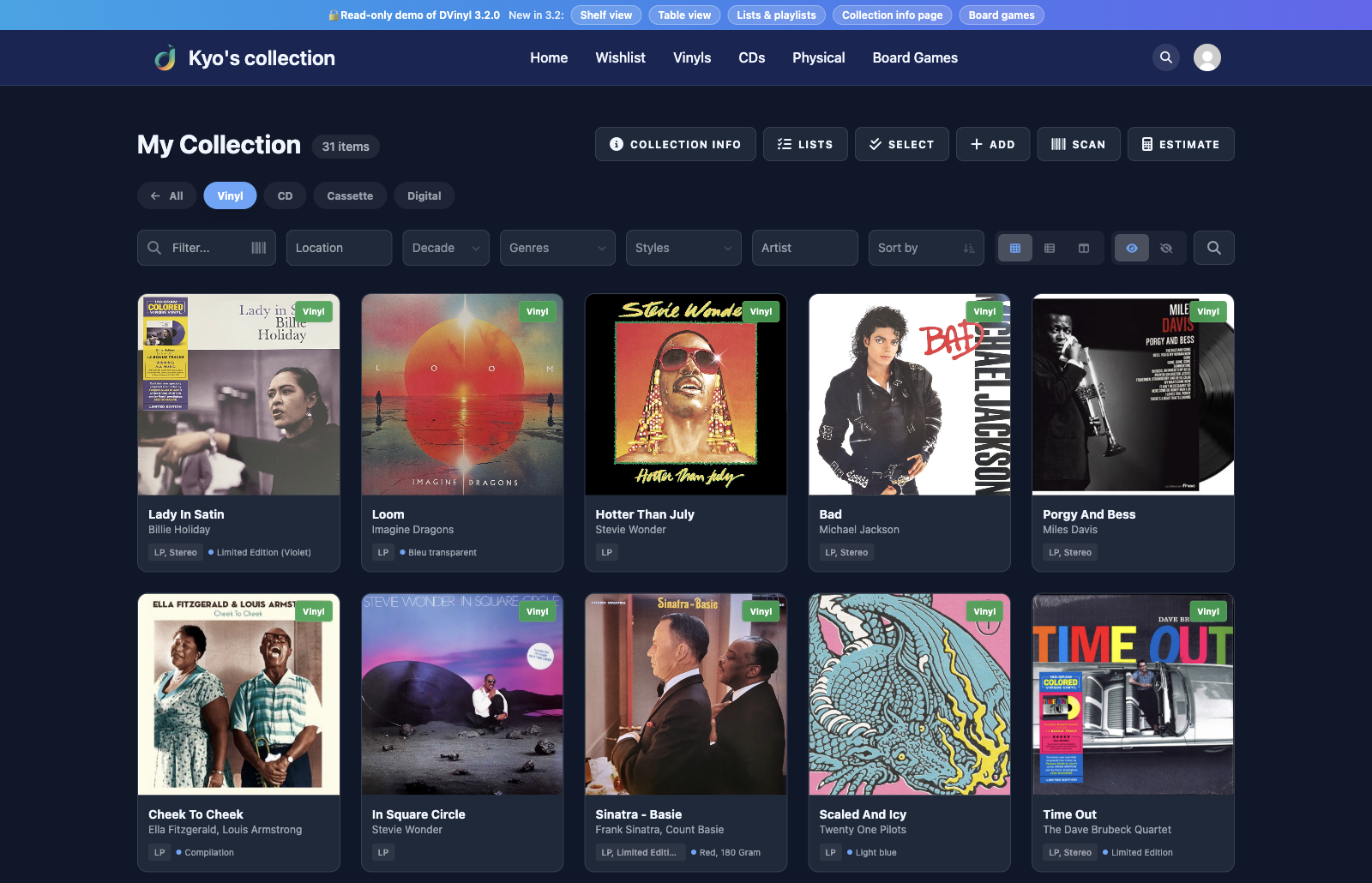Click the Add button
This screenshot has width=1372, height=883.
993,144
